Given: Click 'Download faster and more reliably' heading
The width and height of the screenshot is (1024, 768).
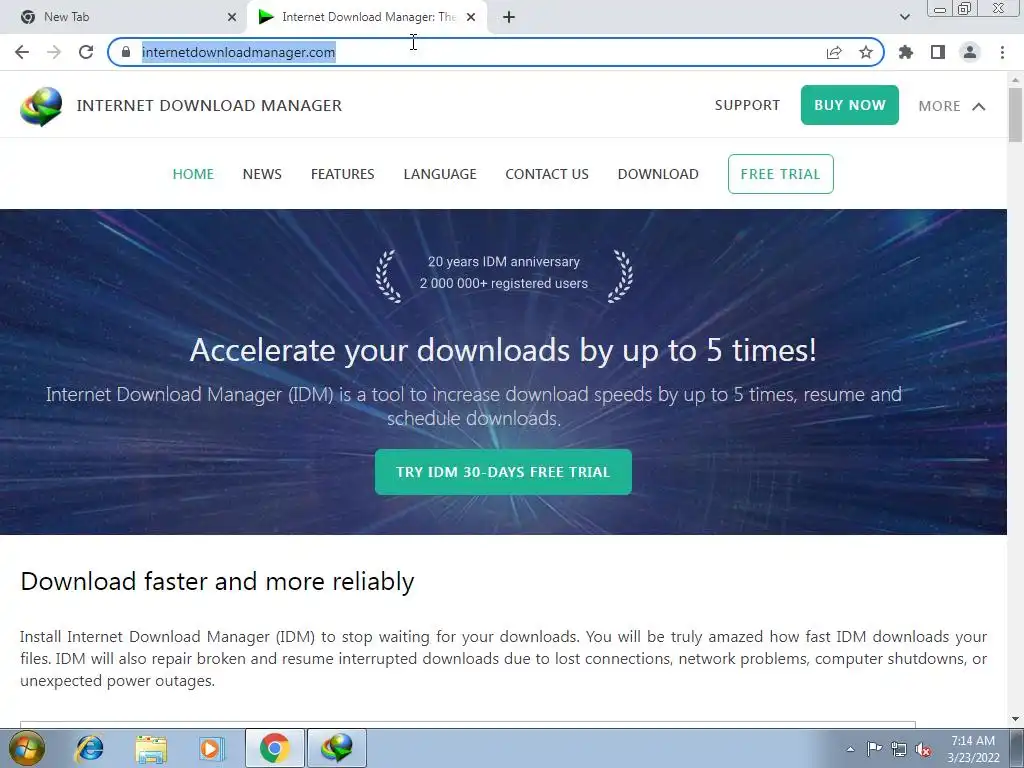Looking at the screenshot, I should coord(217,581).
